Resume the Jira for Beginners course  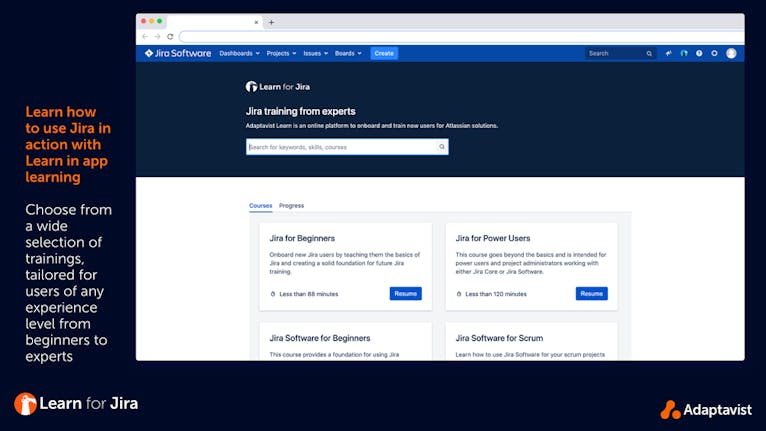point(405,294)
